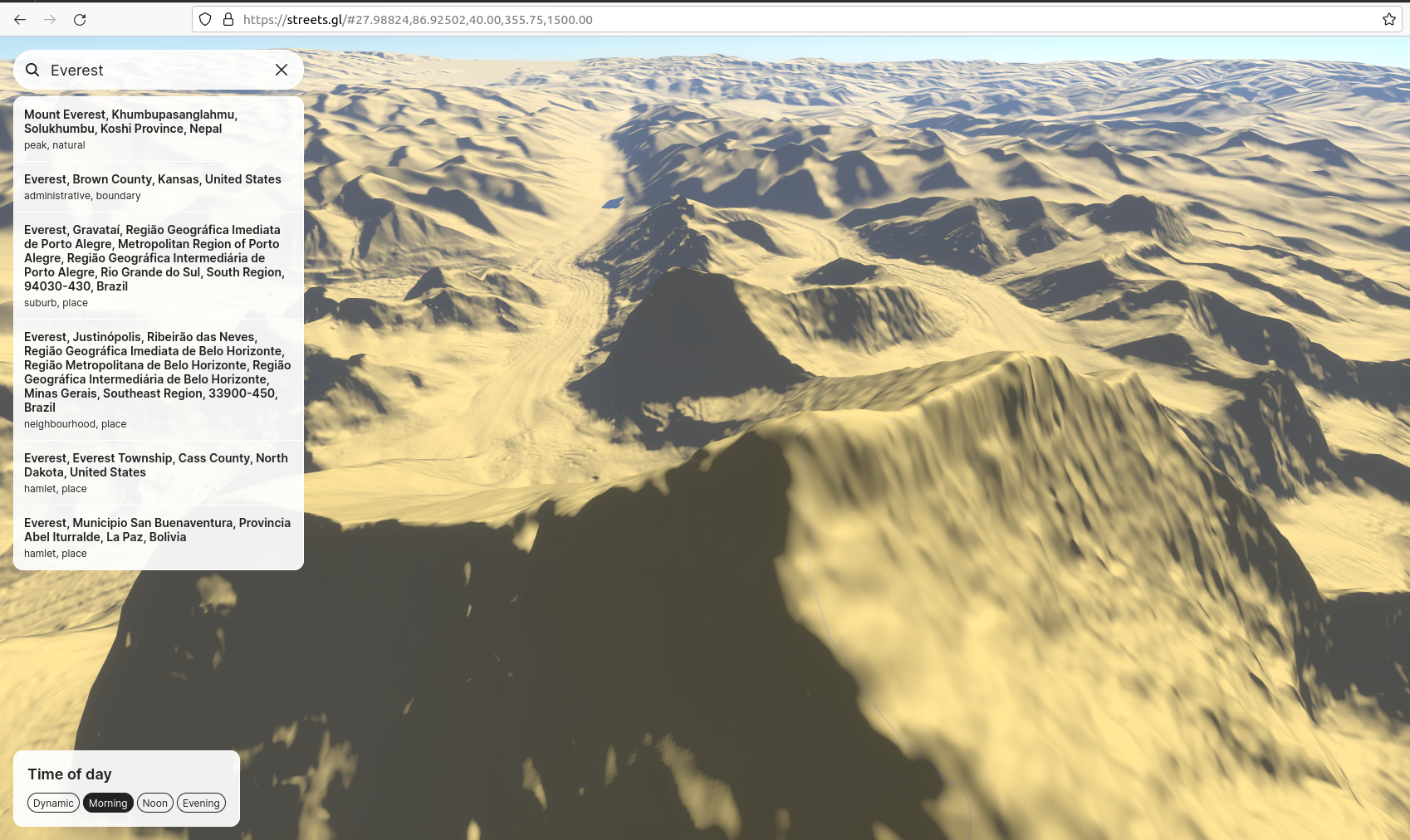This screenshot has width=1410, height=840.
Task: Click the browser back navigation arrow
Action: (19, 20)
